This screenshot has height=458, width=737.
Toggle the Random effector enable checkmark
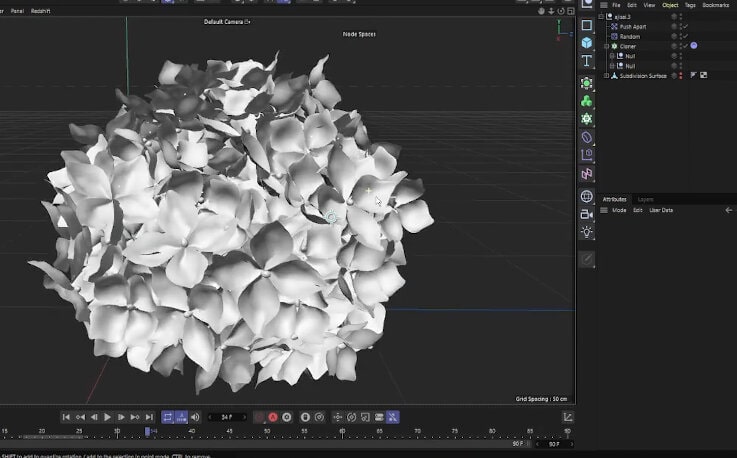685,36
